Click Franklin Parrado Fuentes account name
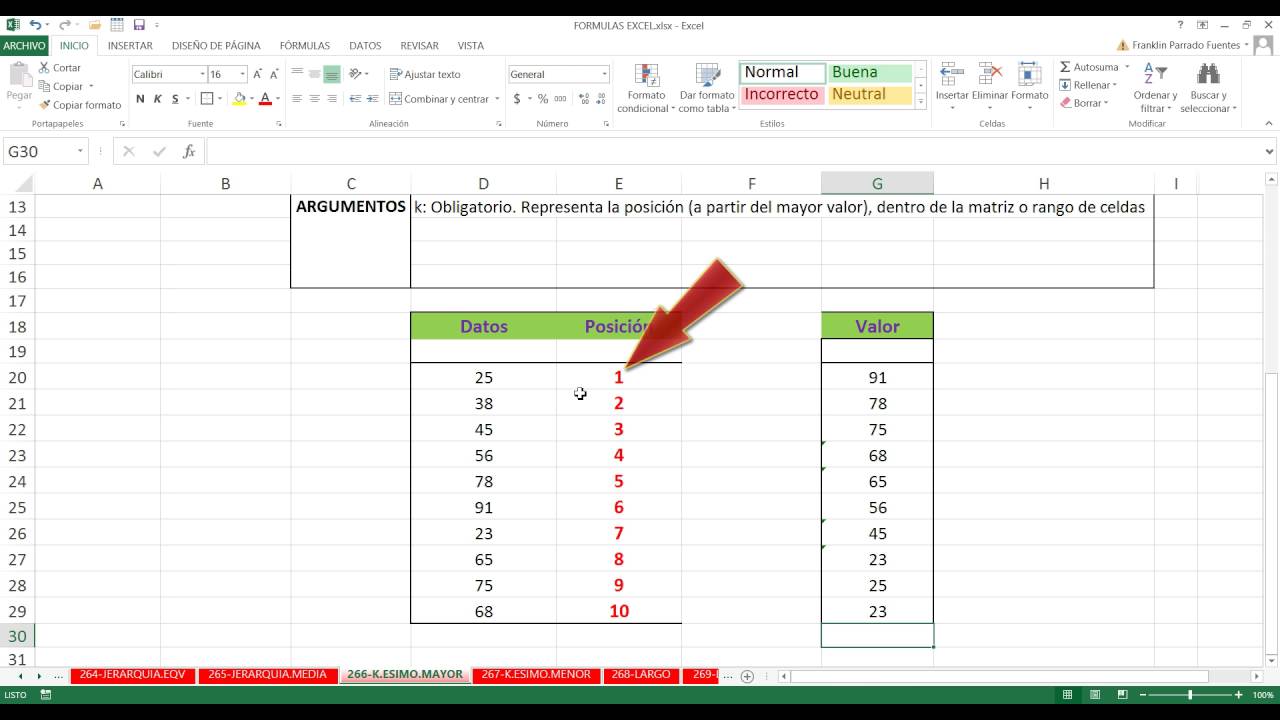 point(1186,45)
